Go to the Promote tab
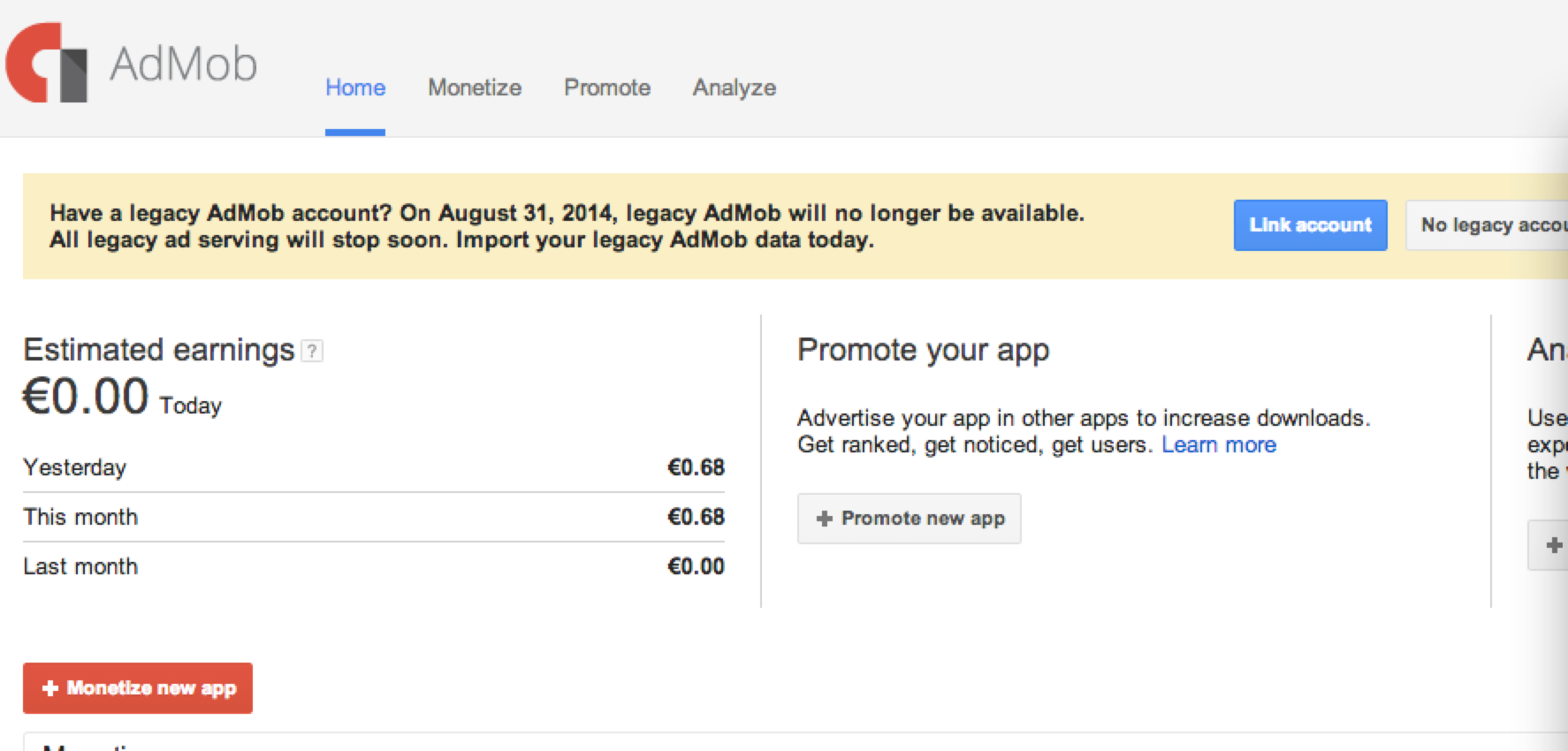 tap(607, 87)
